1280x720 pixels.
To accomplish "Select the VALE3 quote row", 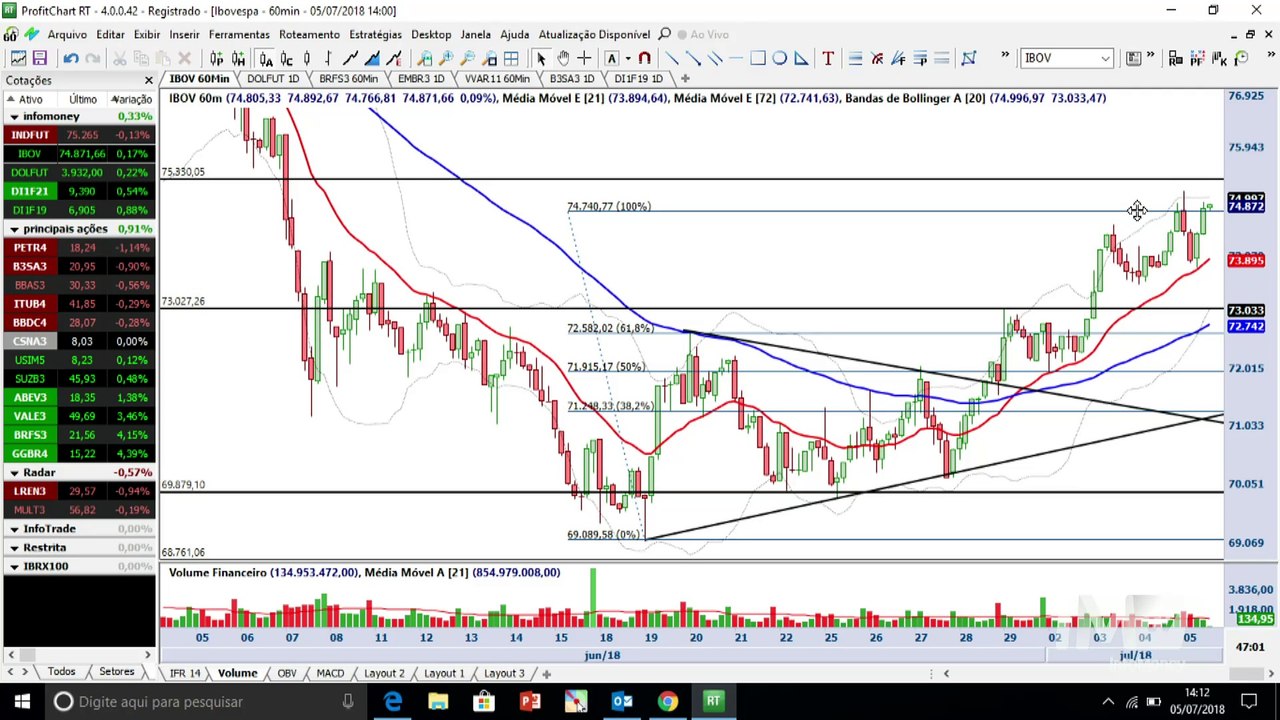I will click(x=78, y=416).
